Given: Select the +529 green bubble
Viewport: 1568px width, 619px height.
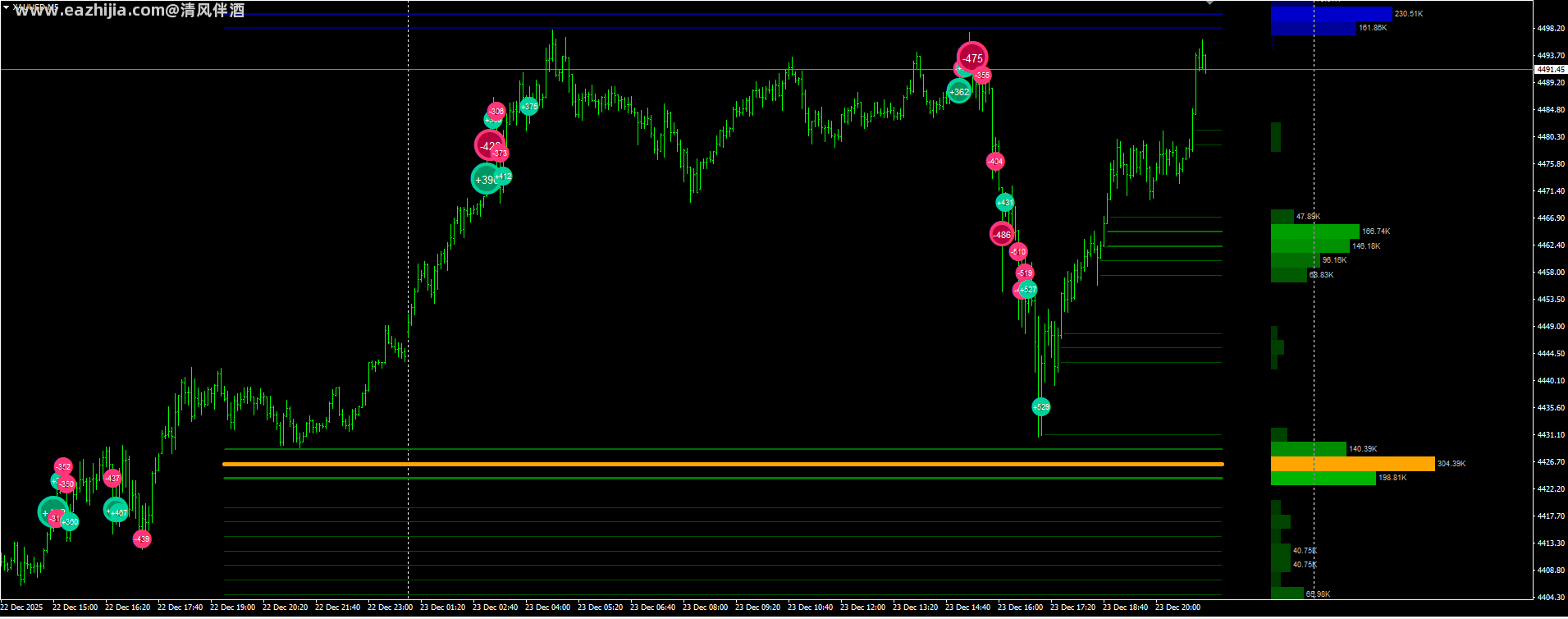Looking at the screenshot, I should click(1041, 406).
